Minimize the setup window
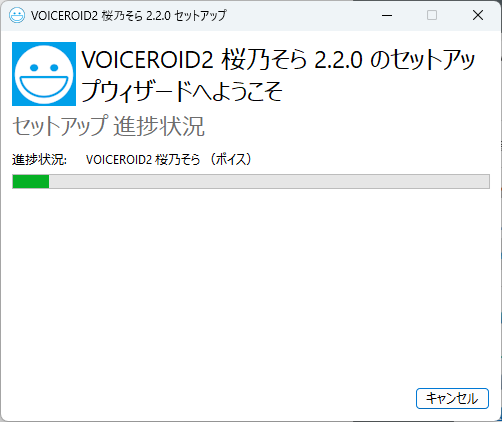This screenshot has width=502, height=422. tap(387, 15)
